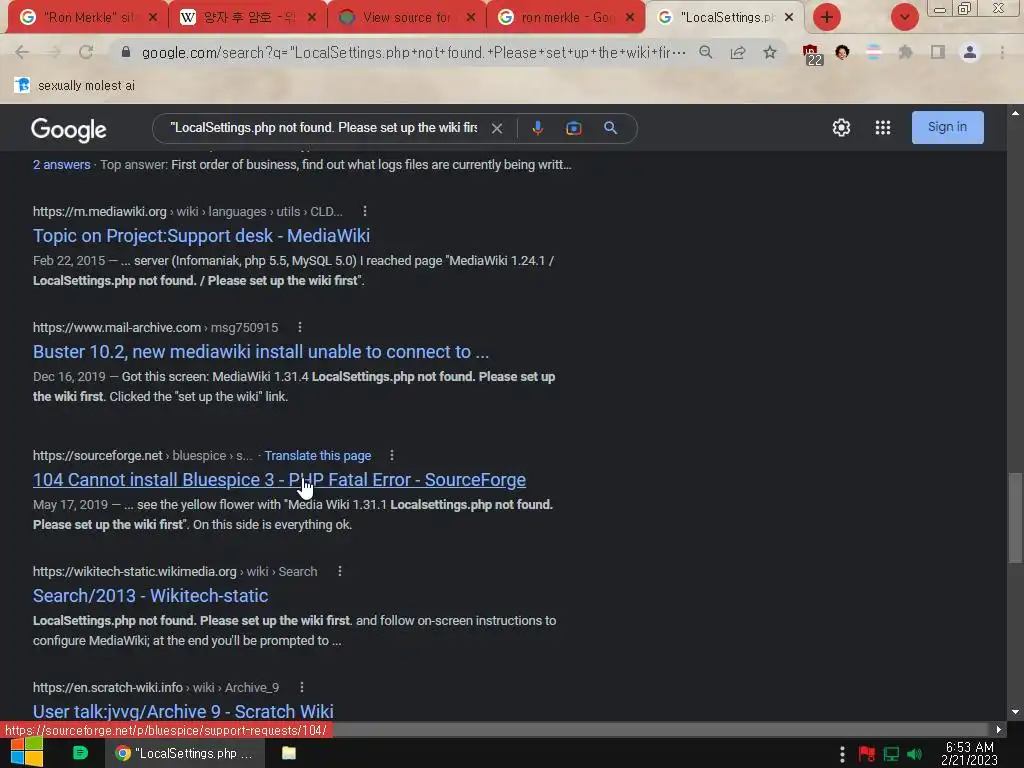Image resolution: width=1024 pixels, height=768 pixels.
Task: Reload the page with the refresh icon
Action: point(86,52)
